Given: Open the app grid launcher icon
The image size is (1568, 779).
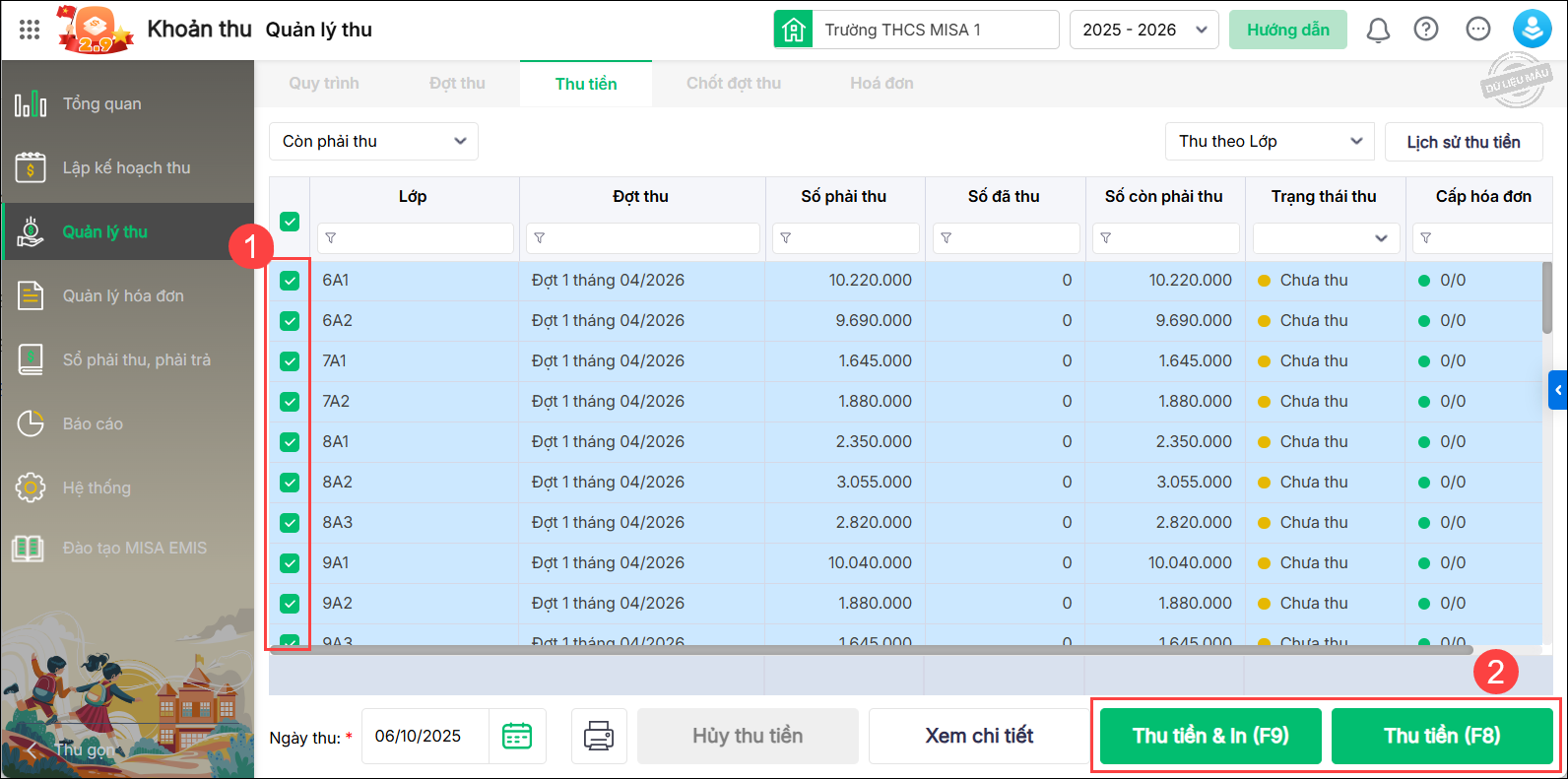Looking at the screenshot, I should click(30, 30).
